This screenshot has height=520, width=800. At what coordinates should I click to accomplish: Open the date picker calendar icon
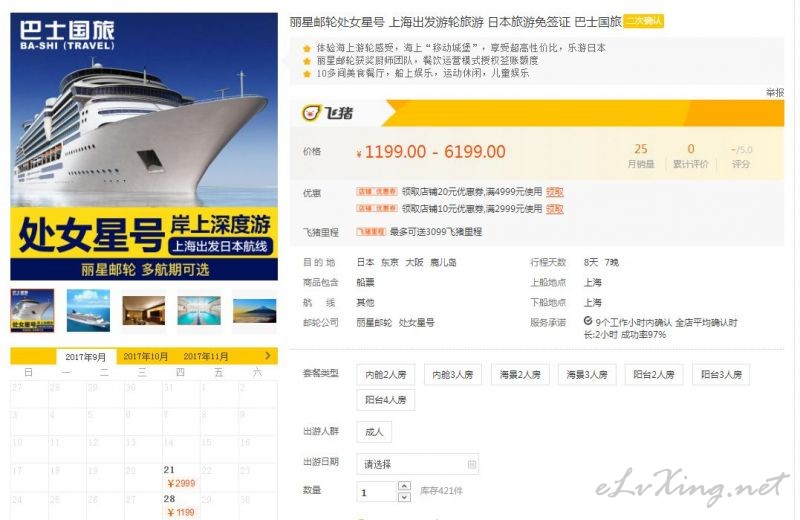pos(471,464)
